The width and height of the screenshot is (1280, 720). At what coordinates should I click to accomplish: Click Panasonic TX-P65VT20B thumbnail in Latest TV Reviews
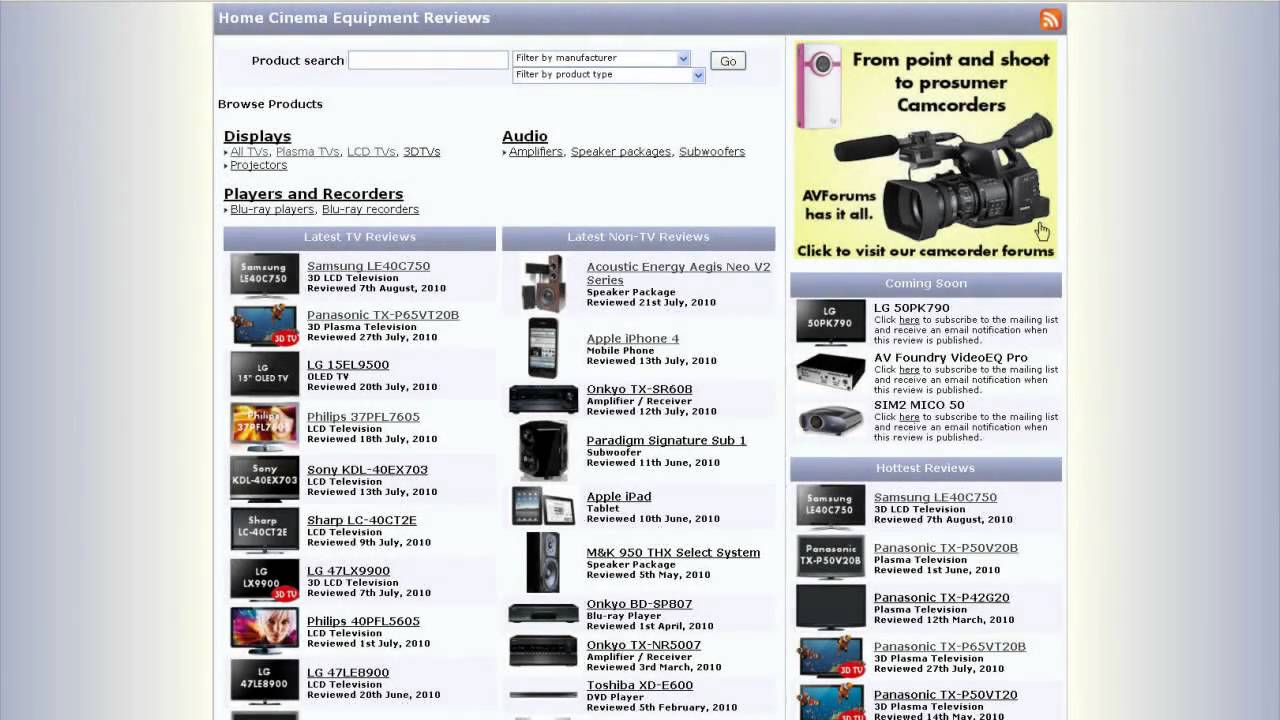[x=265, y=326]
